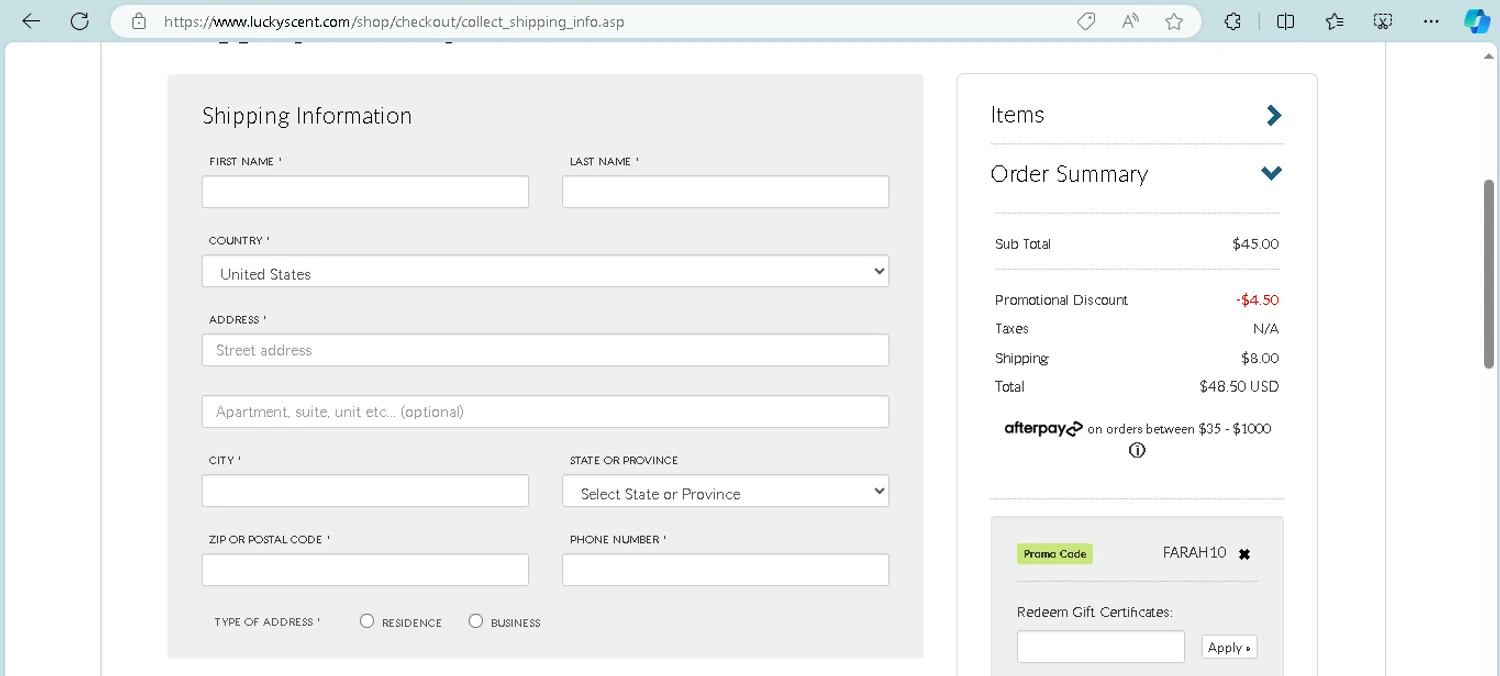The image size is (1500, 676).
Task: Remove the FARAH10 promo code
Action: click(1244, 554)
